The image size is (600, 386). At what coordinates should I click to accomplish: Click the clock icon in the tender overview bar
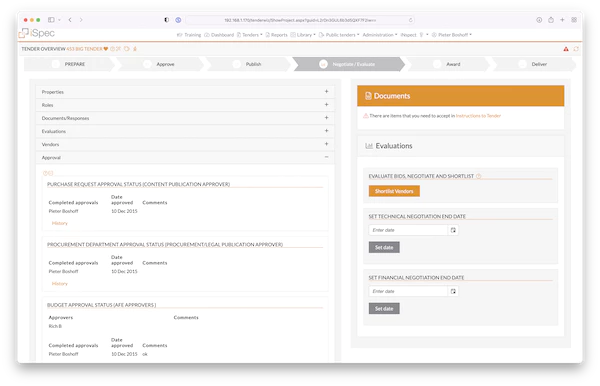point(112,49)
